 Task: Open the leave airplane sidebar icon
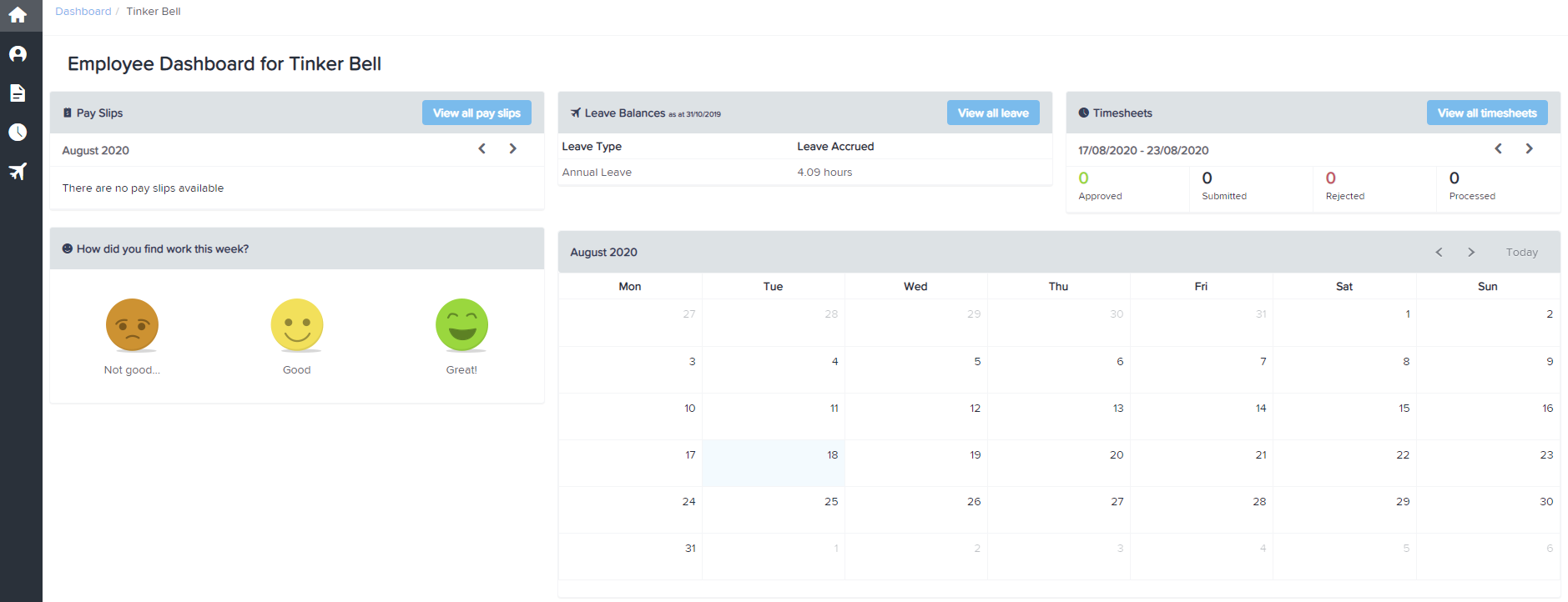[18, 171]
